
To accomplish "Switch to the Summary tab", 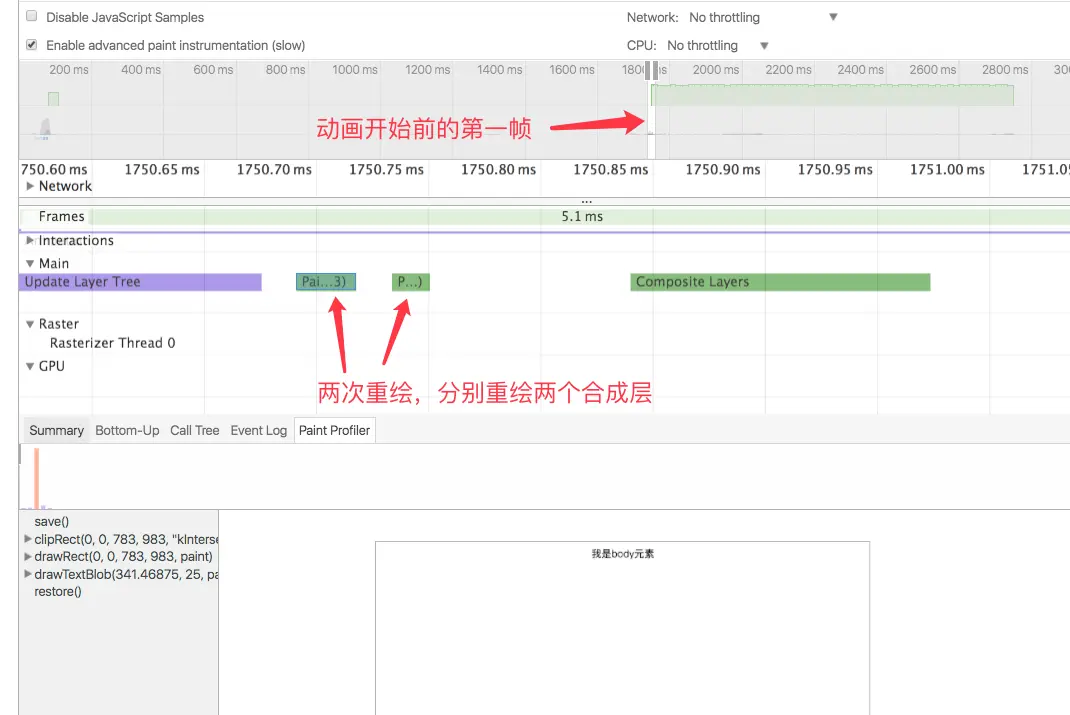I will (56, 431).
